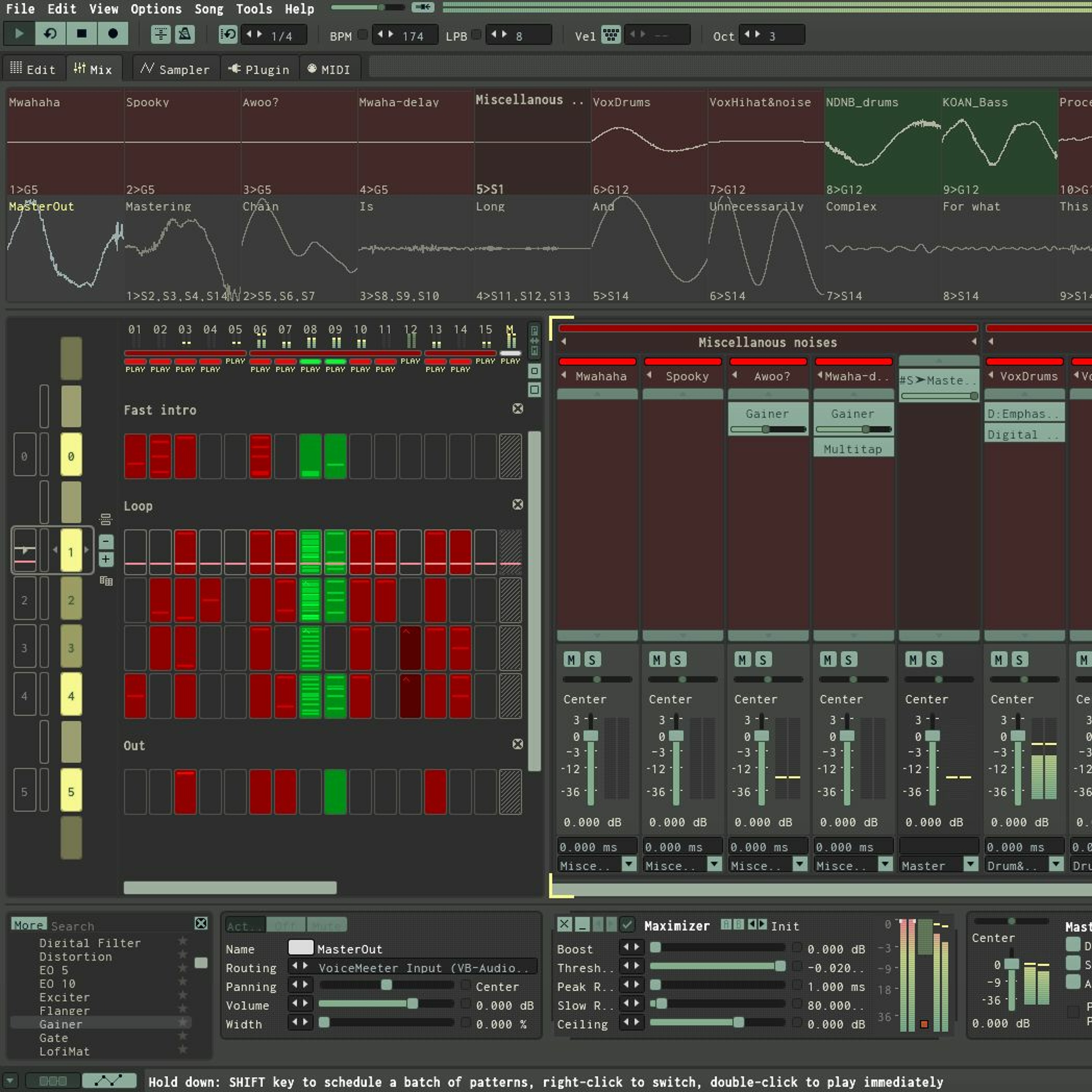Screen dimensions: 1092x1092
Task: Open the Song menu
Action: (209, 9)
